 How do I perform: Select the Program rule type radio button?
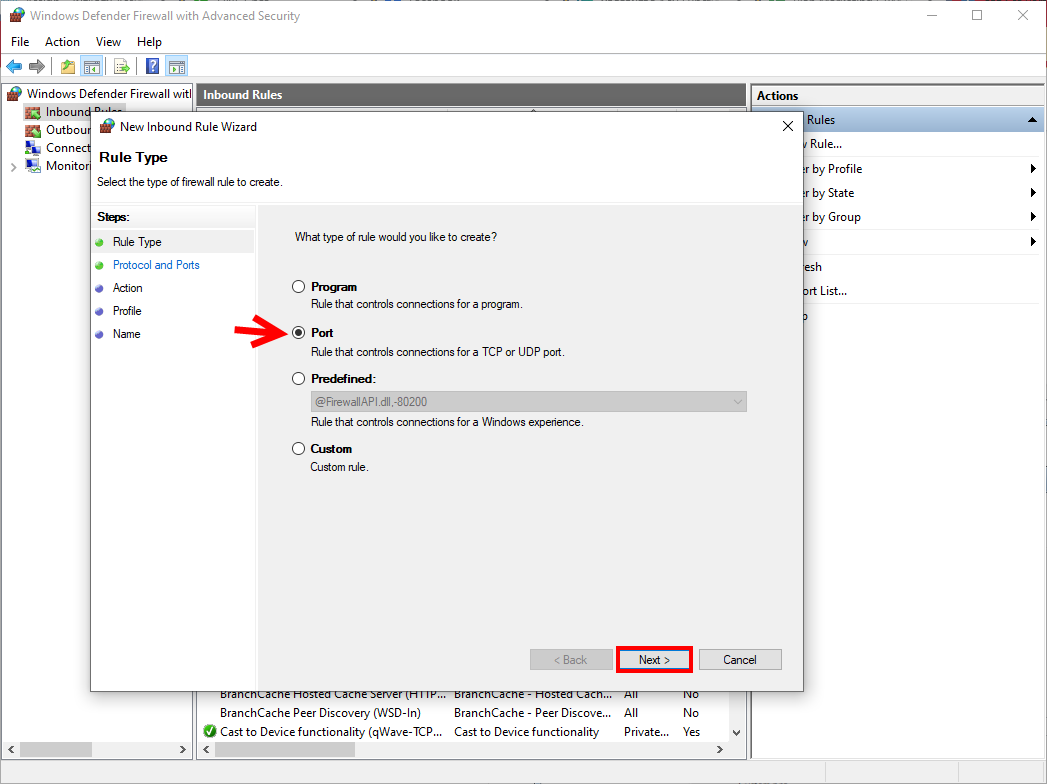tap(298, 286)
